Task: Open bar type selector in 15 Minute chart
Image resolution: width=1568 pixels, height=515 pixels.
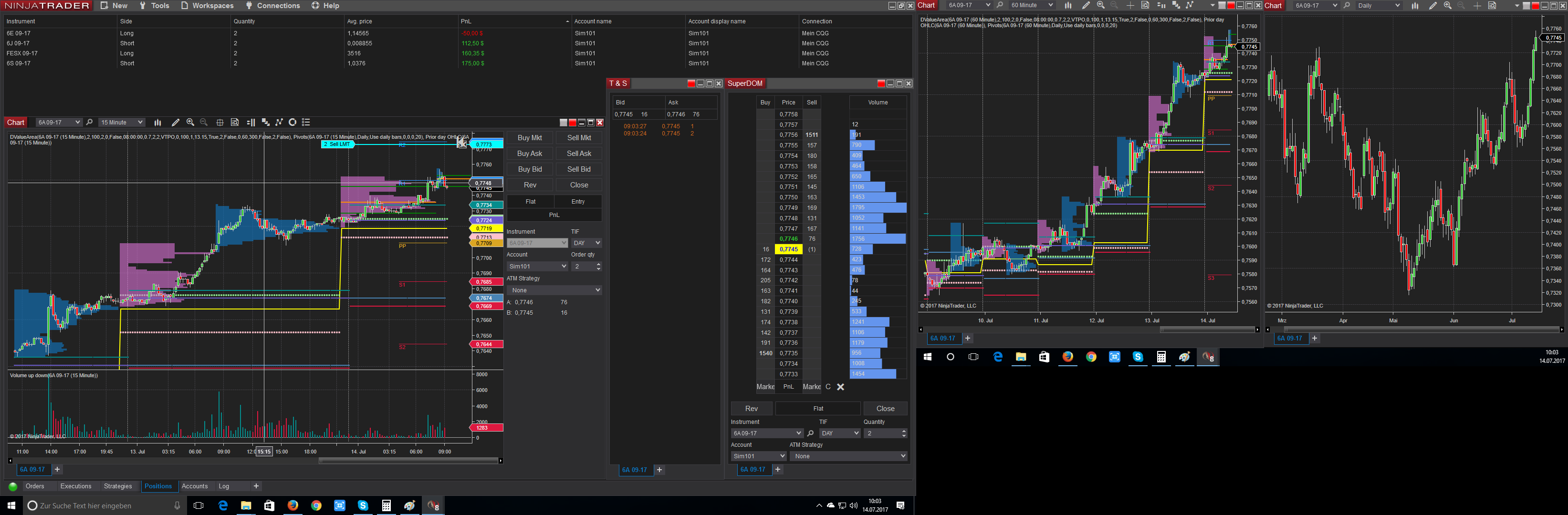Action: coord(157,122)
